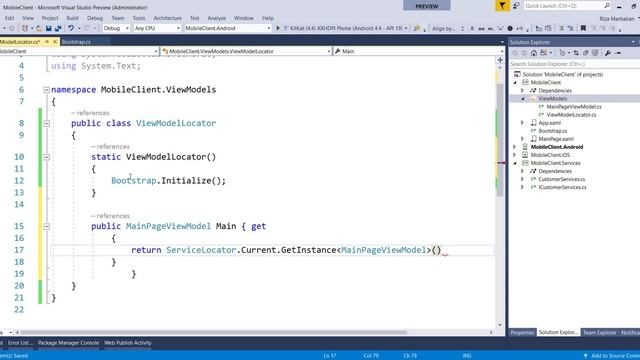Expand the MobileClient.Android project node

(515, 147)
